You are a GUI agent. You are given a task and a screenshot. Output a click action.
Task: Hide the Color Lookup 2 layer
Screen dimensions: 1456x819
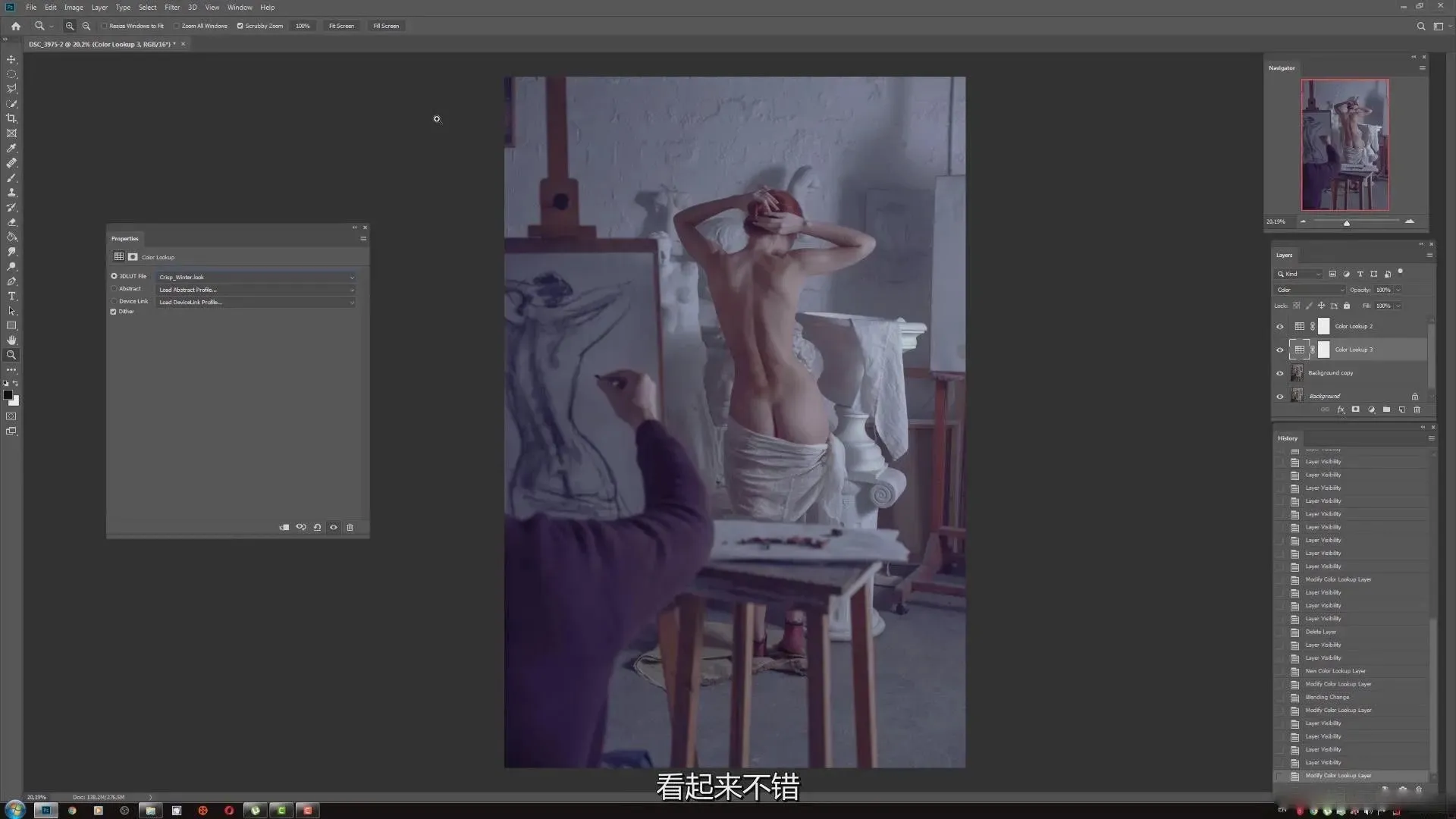(x=1280, y=327)
